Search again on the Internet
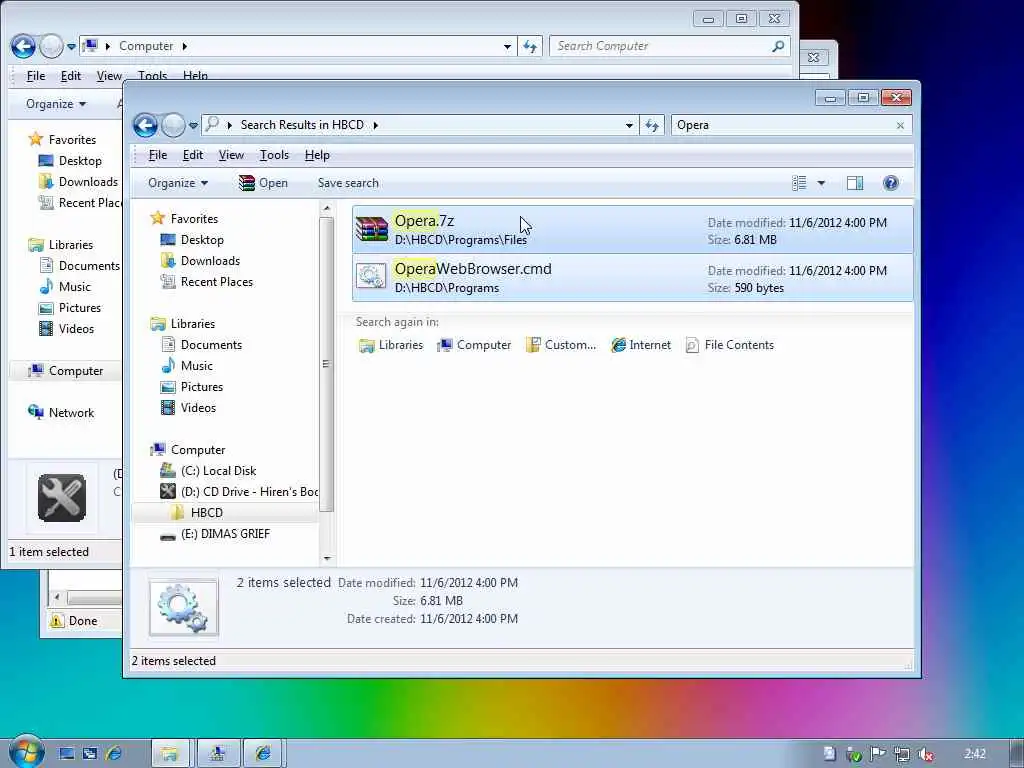 point(641,345)
